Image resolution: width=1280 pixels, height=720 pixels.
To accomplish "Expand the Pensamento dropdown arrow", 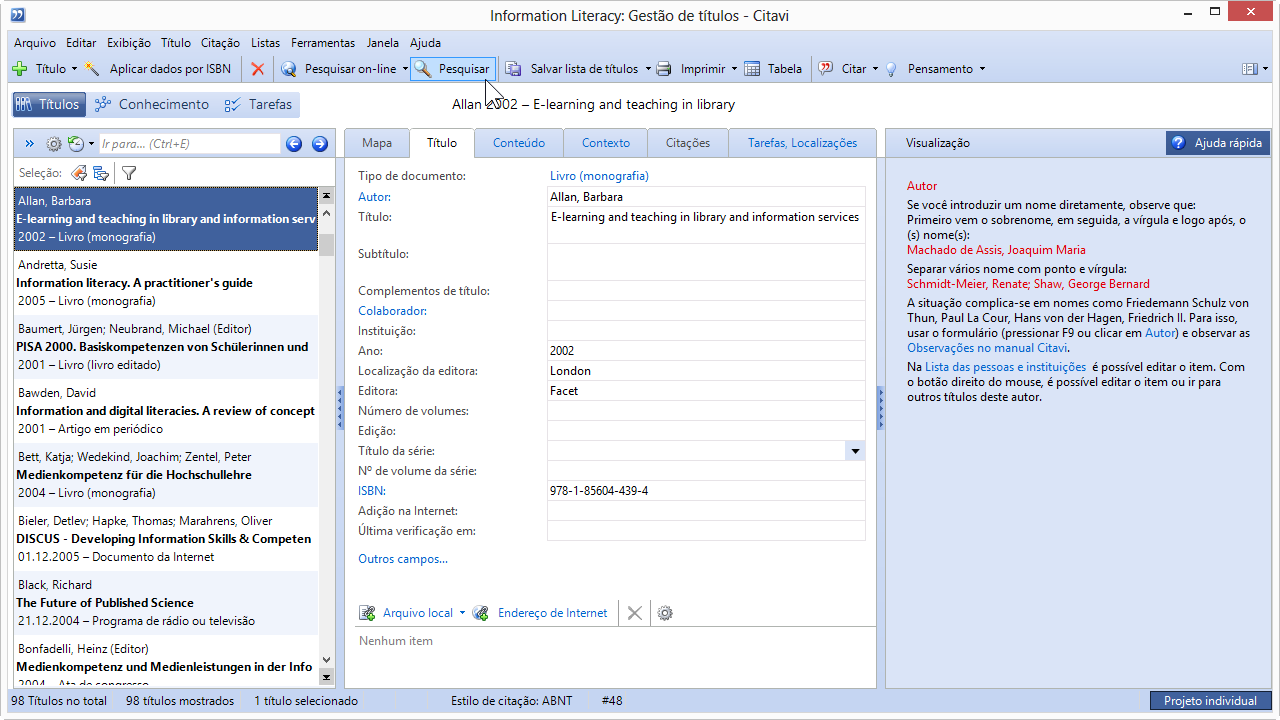I will point(982,69).
